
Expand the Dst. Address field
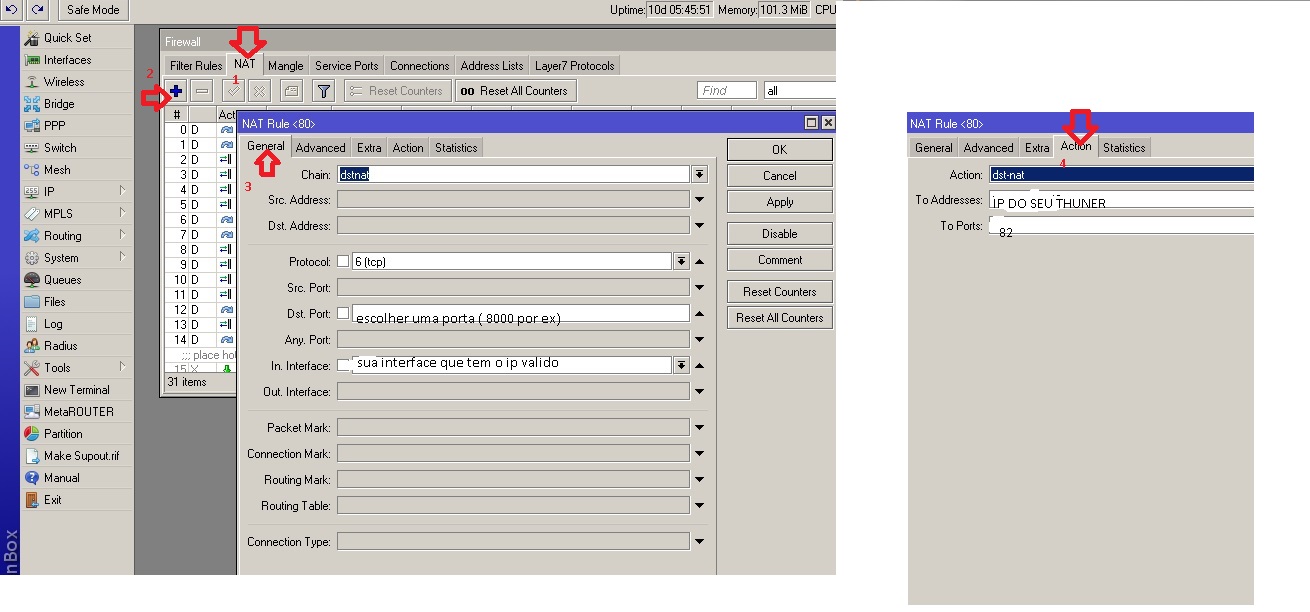click(699, 226)
